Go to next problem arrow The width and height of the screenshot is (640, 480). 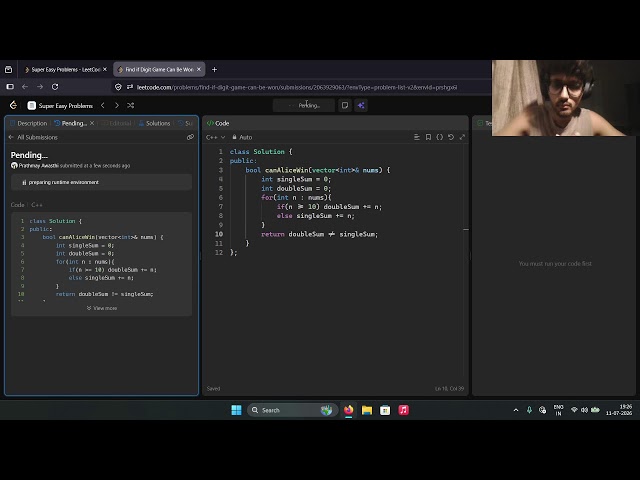coord(117,105)
